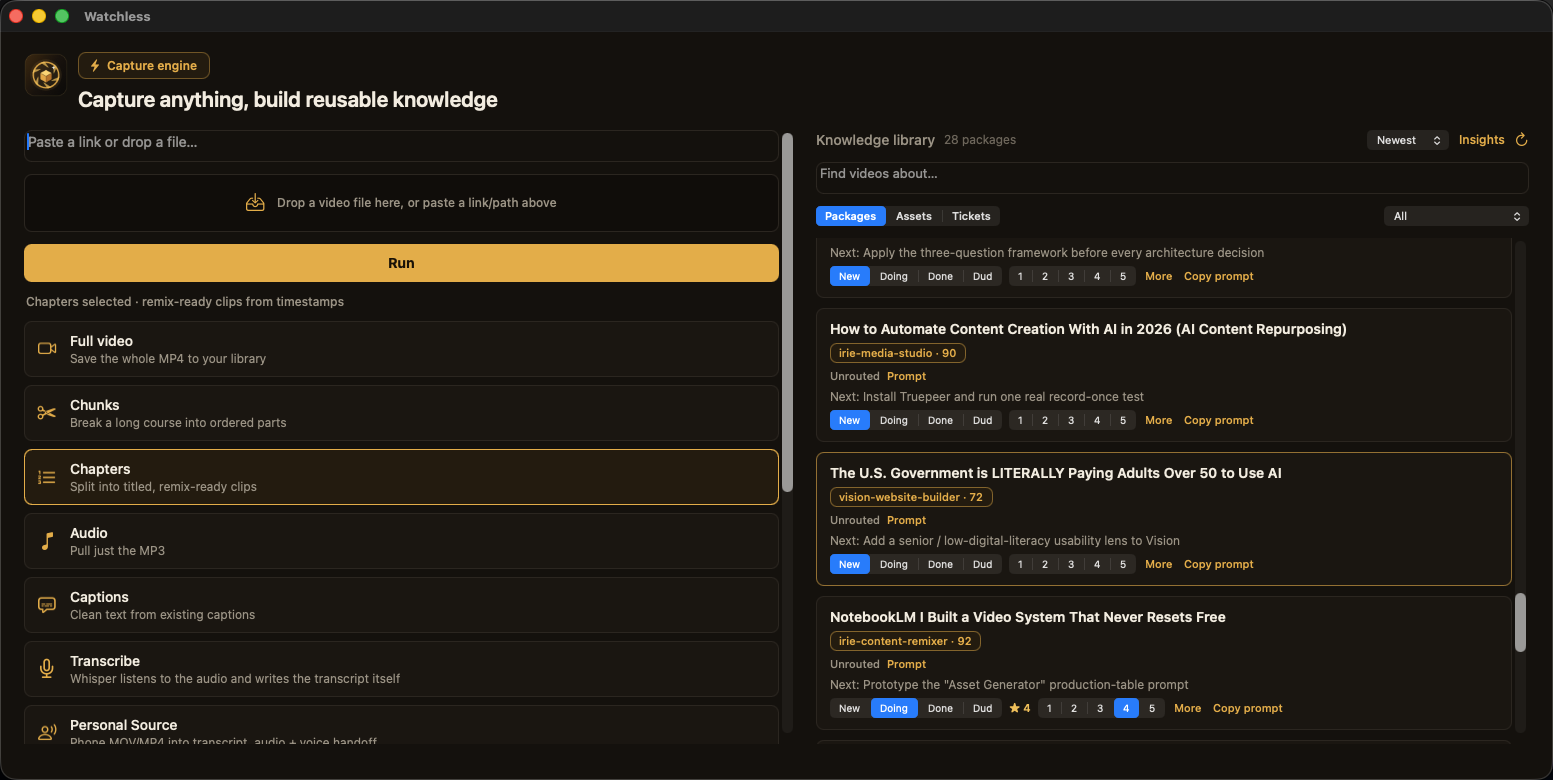1553x780 pixels.
Task: Click the drop a video file zone
Action: click(401, 203)
